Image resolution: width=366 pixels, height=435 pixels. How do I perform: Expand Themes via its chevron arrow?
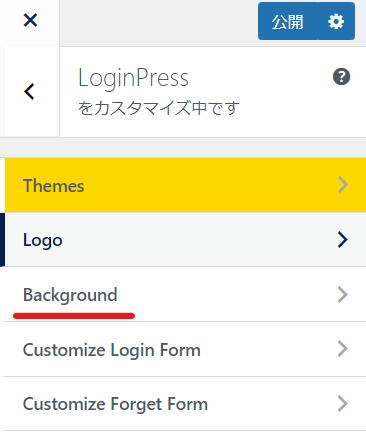tap(343, 185)
